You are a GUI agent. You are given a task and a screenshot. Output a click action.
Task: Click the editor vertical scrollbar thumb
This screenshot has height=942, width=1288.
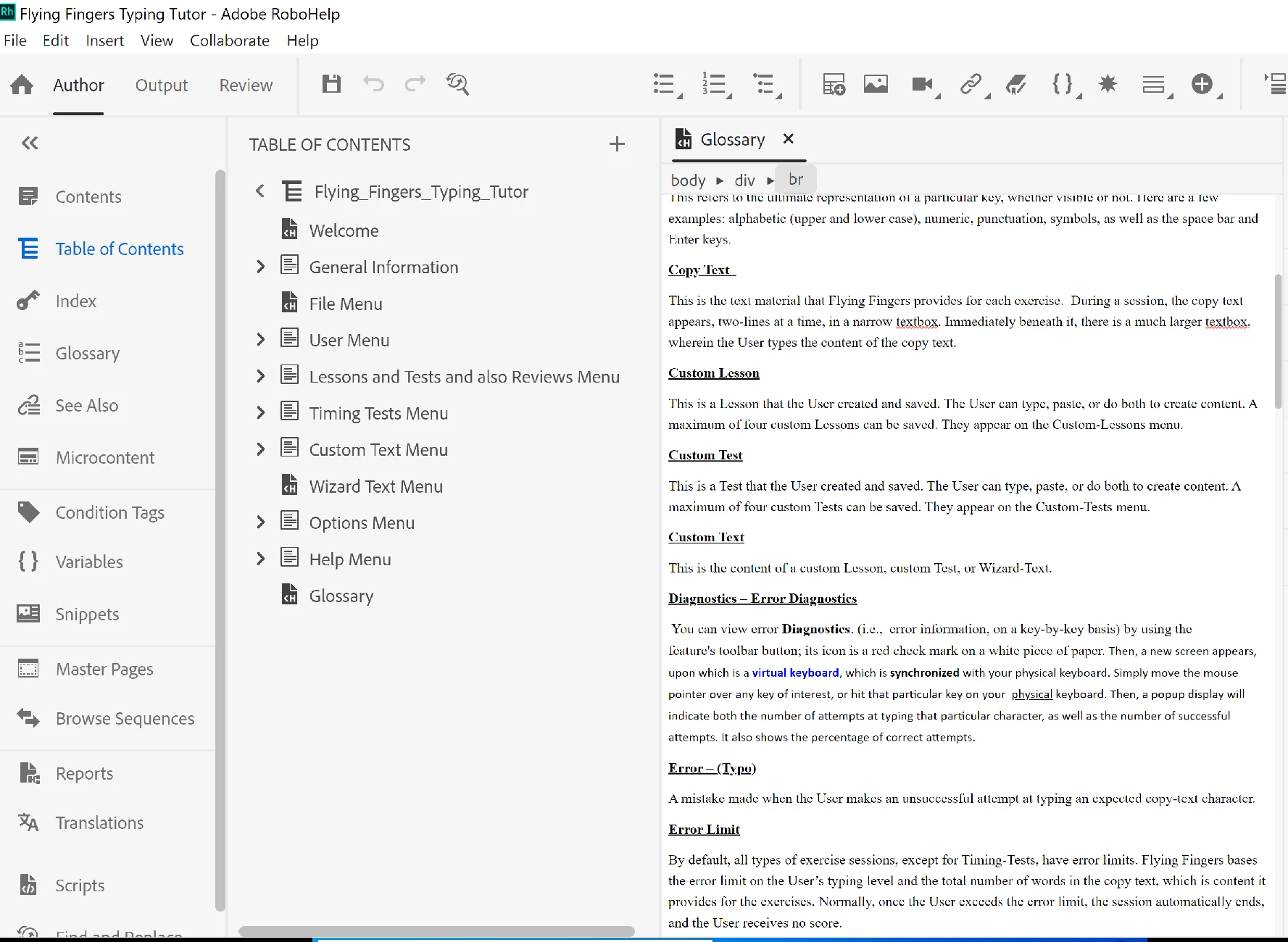pos(1279,341)
